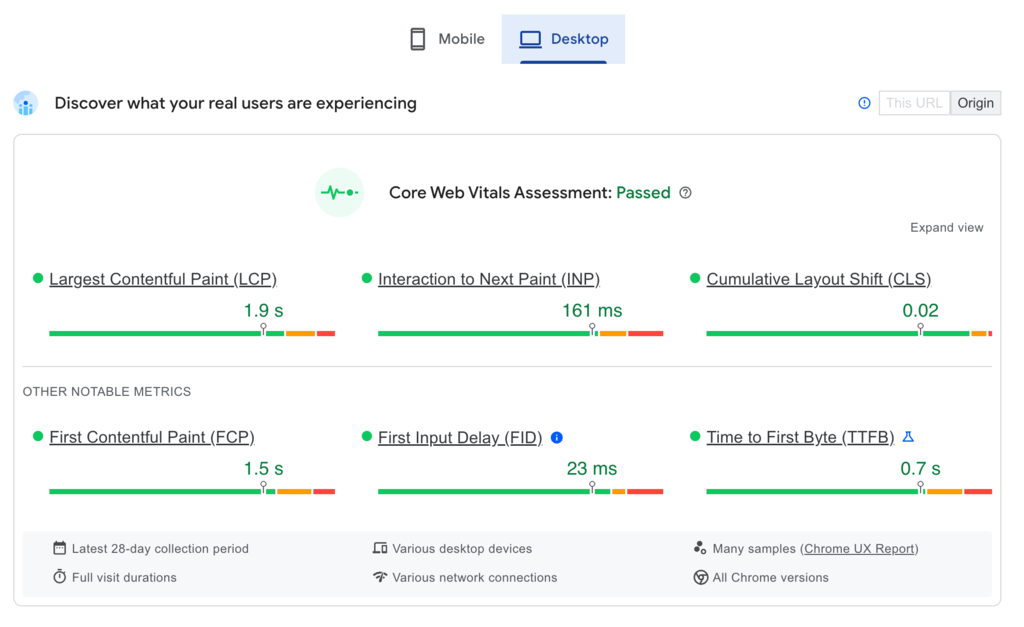This screenshot has height=627, width=1024.
Task: Click the blue info icon next to First Input Delay
Action: tap(557, 437)
